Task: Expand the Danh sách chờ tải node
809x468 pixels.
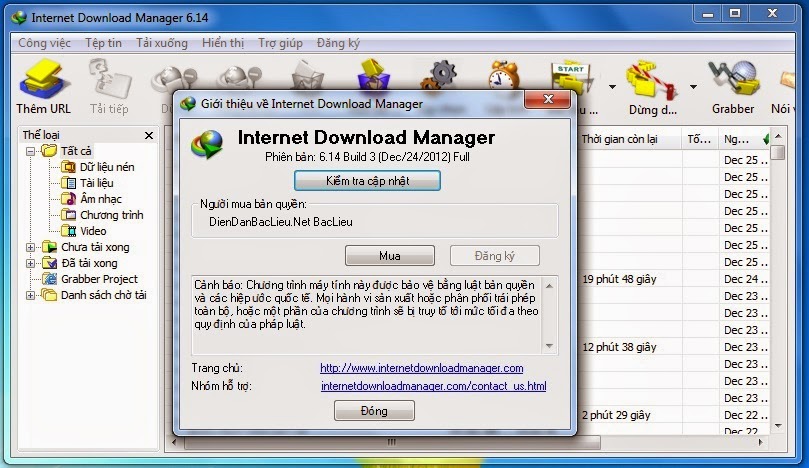Action: pos(30,296)
